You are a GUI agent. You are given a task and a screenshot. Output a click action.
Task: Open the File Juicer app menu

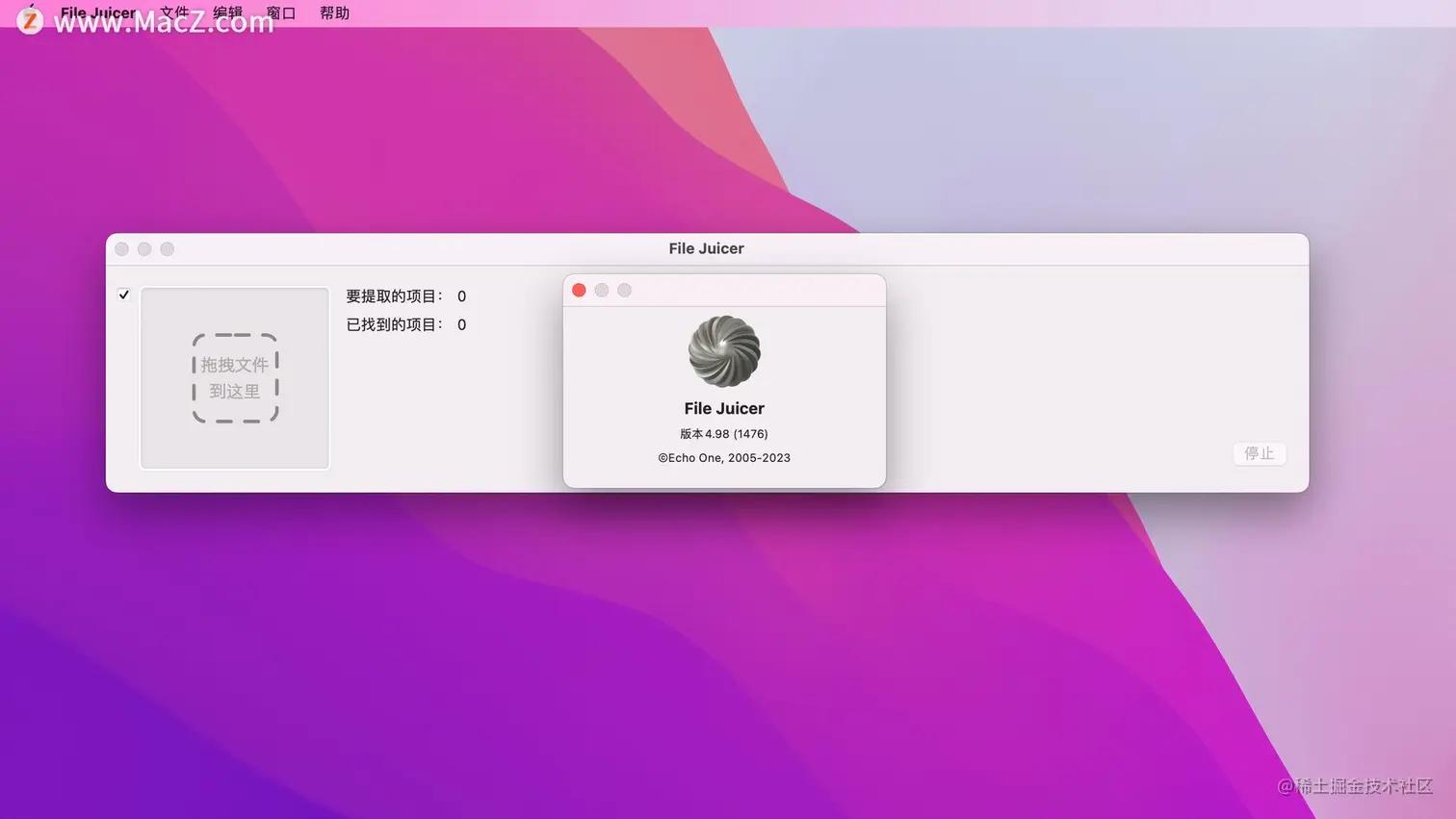[x=98, y=13]
